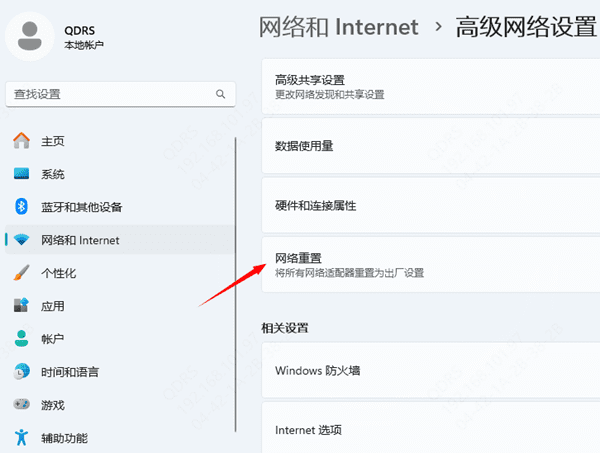Image resolution: width=600 pixels, height=453 pixels.
Task: Open the 网络重置 option
Action: pos(431,265)
